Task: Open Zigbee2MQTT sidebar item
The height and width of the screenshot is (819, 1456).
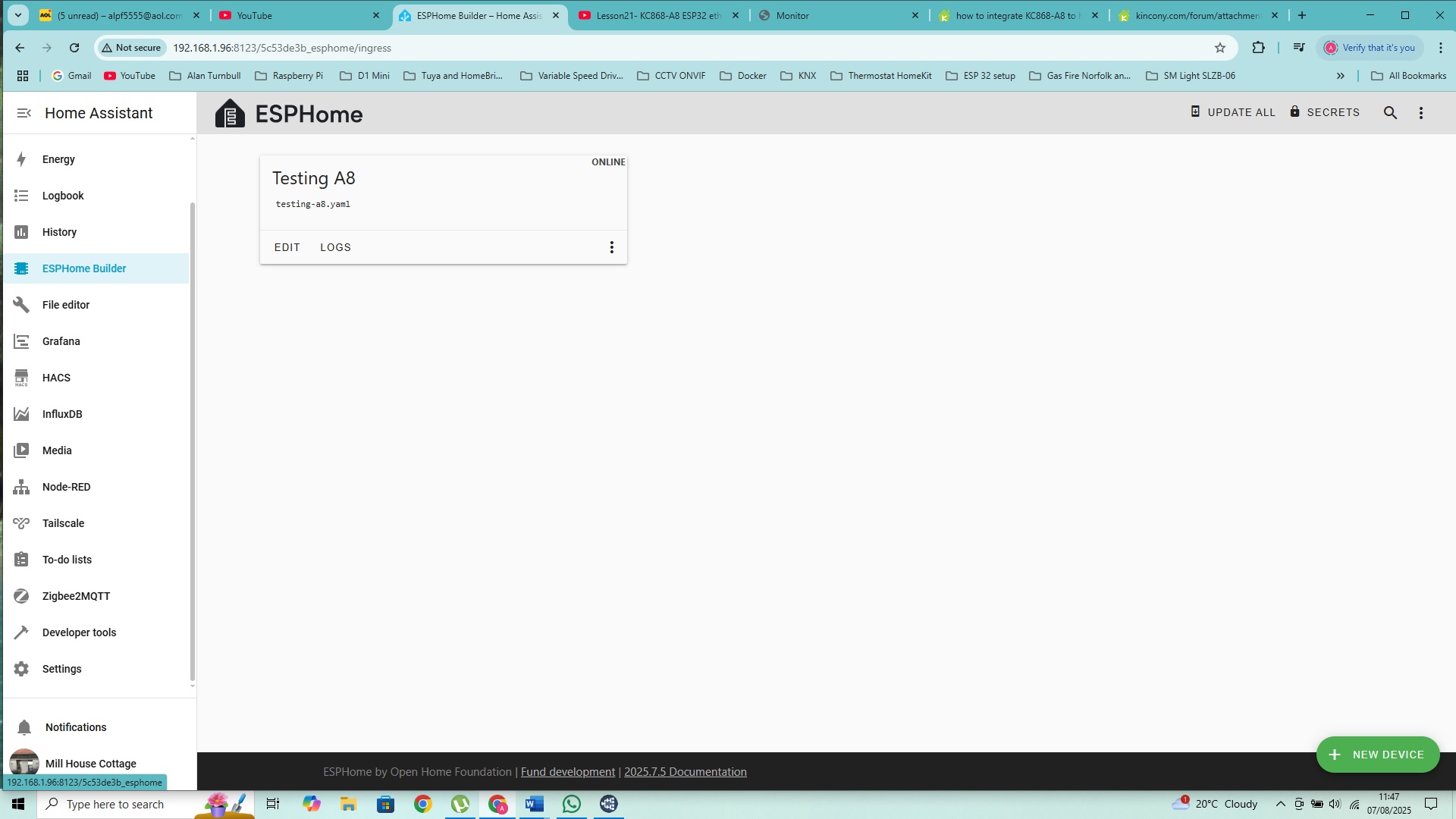Action: click(76, 596)
